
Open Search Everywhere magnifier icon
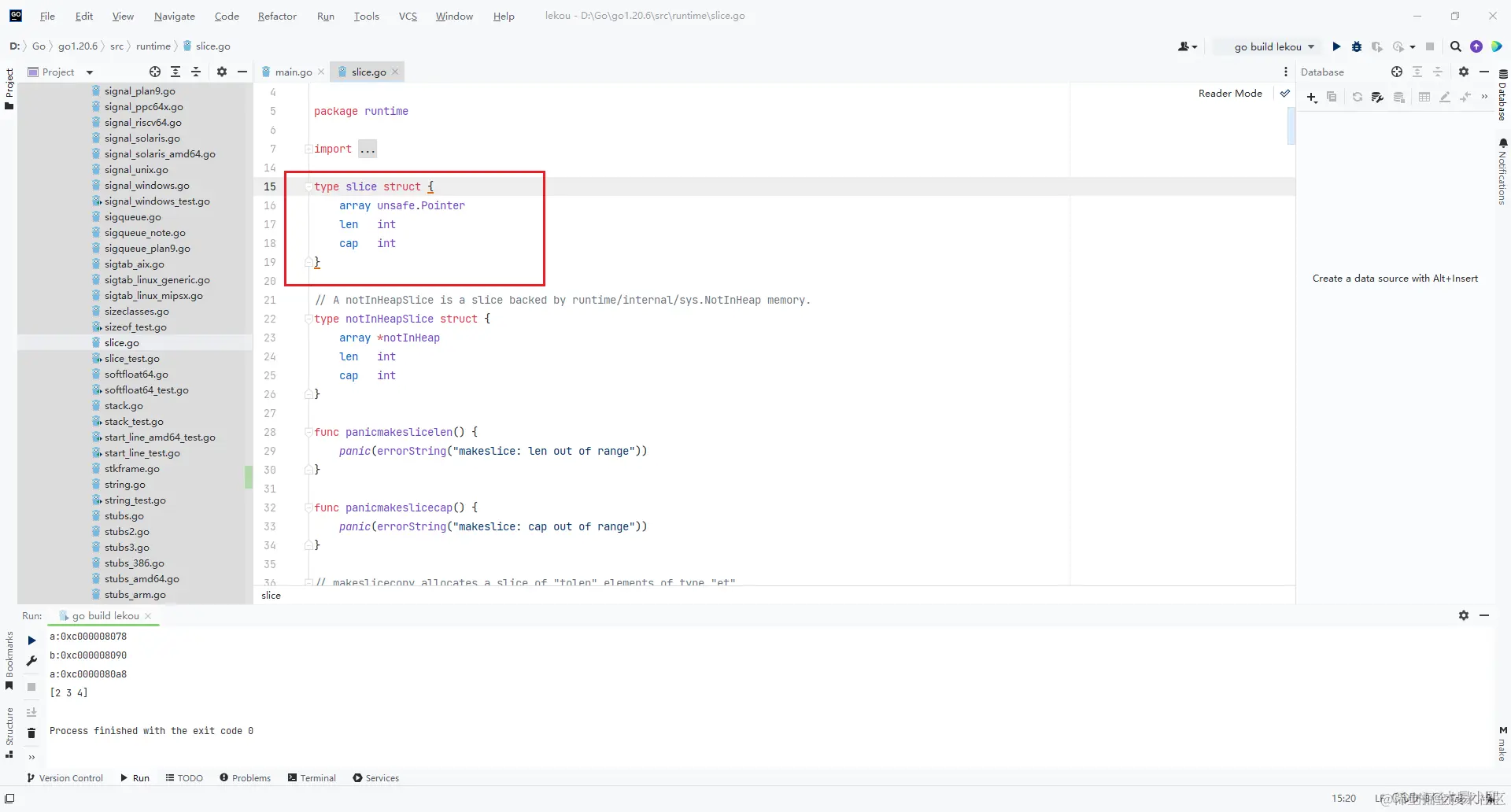point(1456,46)
